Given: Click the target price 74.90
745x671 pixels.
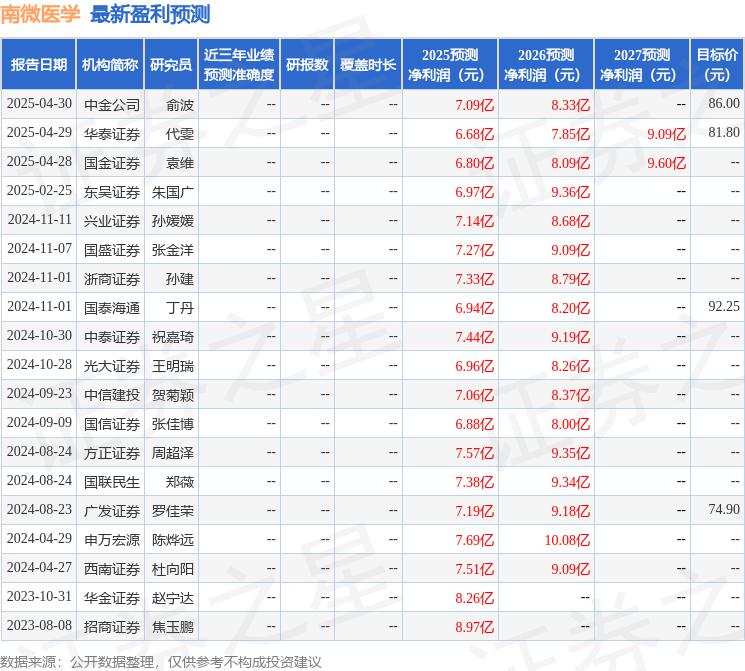Looking at the screenshot, I should [724, 509].
